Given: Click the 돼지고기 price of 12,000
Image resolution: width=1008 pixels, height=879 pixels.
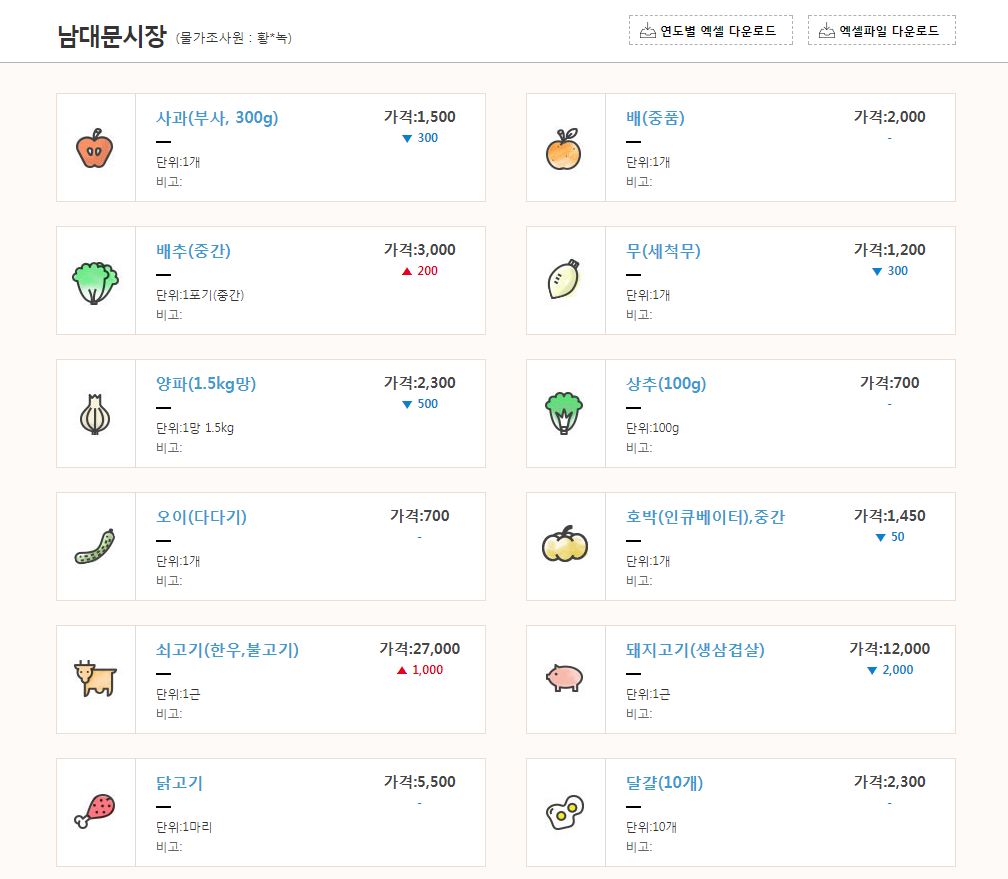Looking at the screenshot, I should 889,649.
